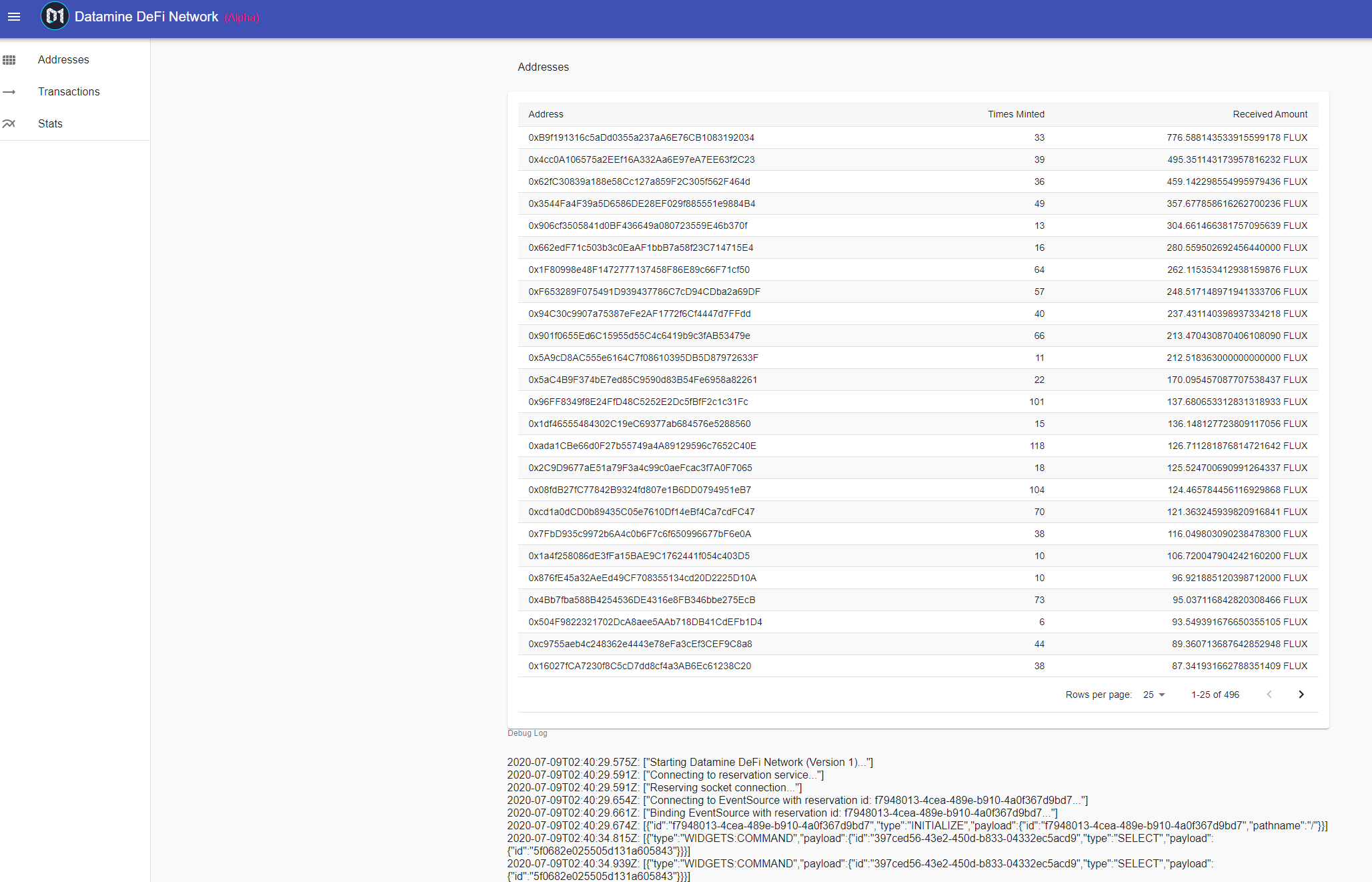Click amount 776.588143533915599178 FLUX
This screenshot has height=882, width=1372.
tap(1237, 137)
